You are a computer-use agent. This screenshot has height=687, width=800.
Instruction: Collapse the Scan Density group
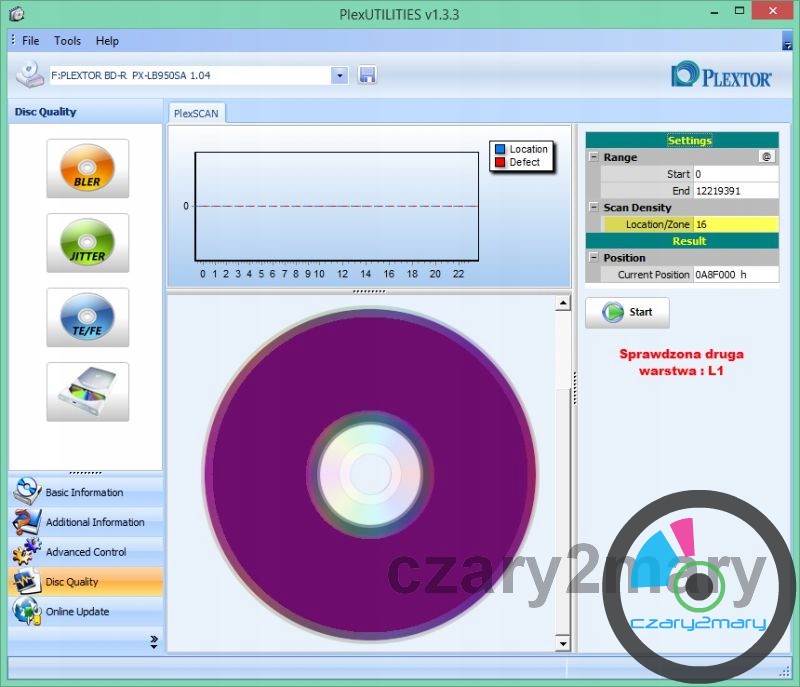coord(594,208)
